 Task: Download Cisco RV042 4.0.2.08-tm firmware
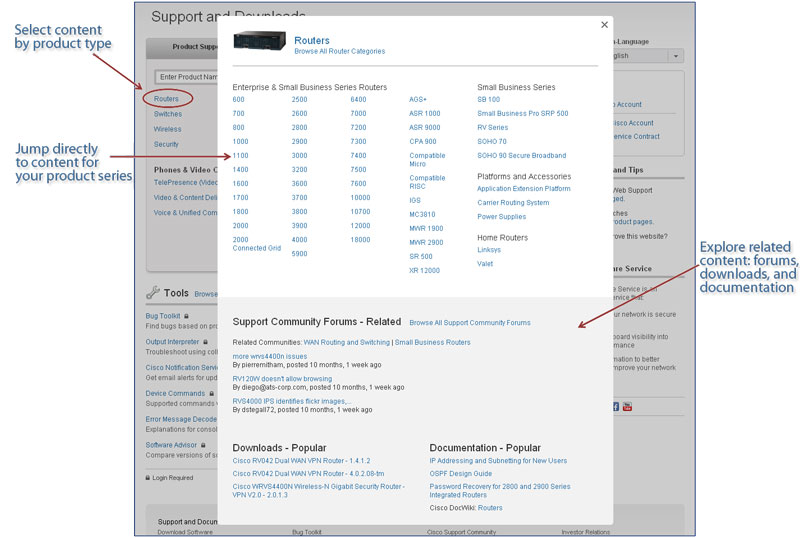[x=309, y=474]
